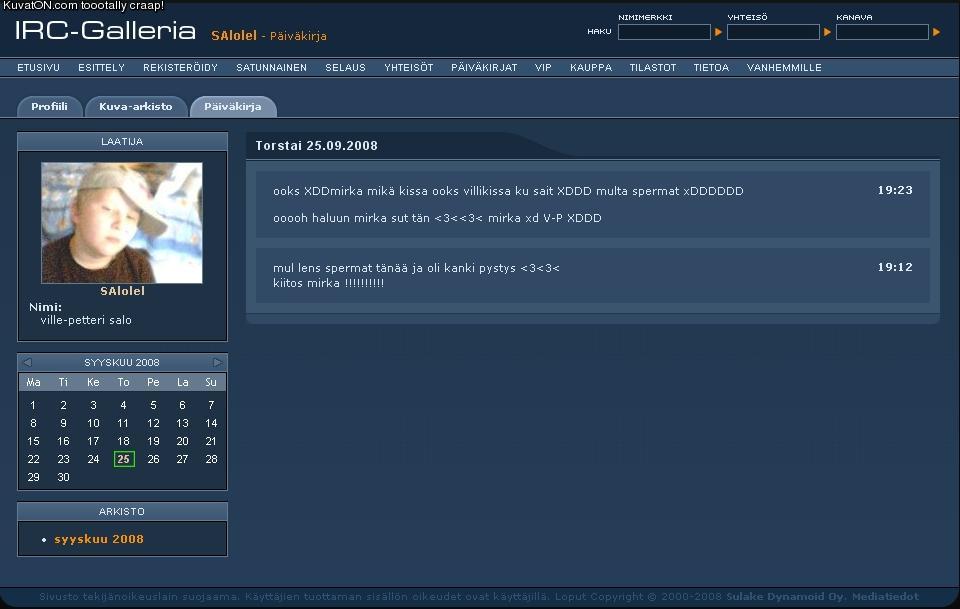960x609 pixels.
Task: Focus the Nimimerkki search field
Action: click(664, 32)
